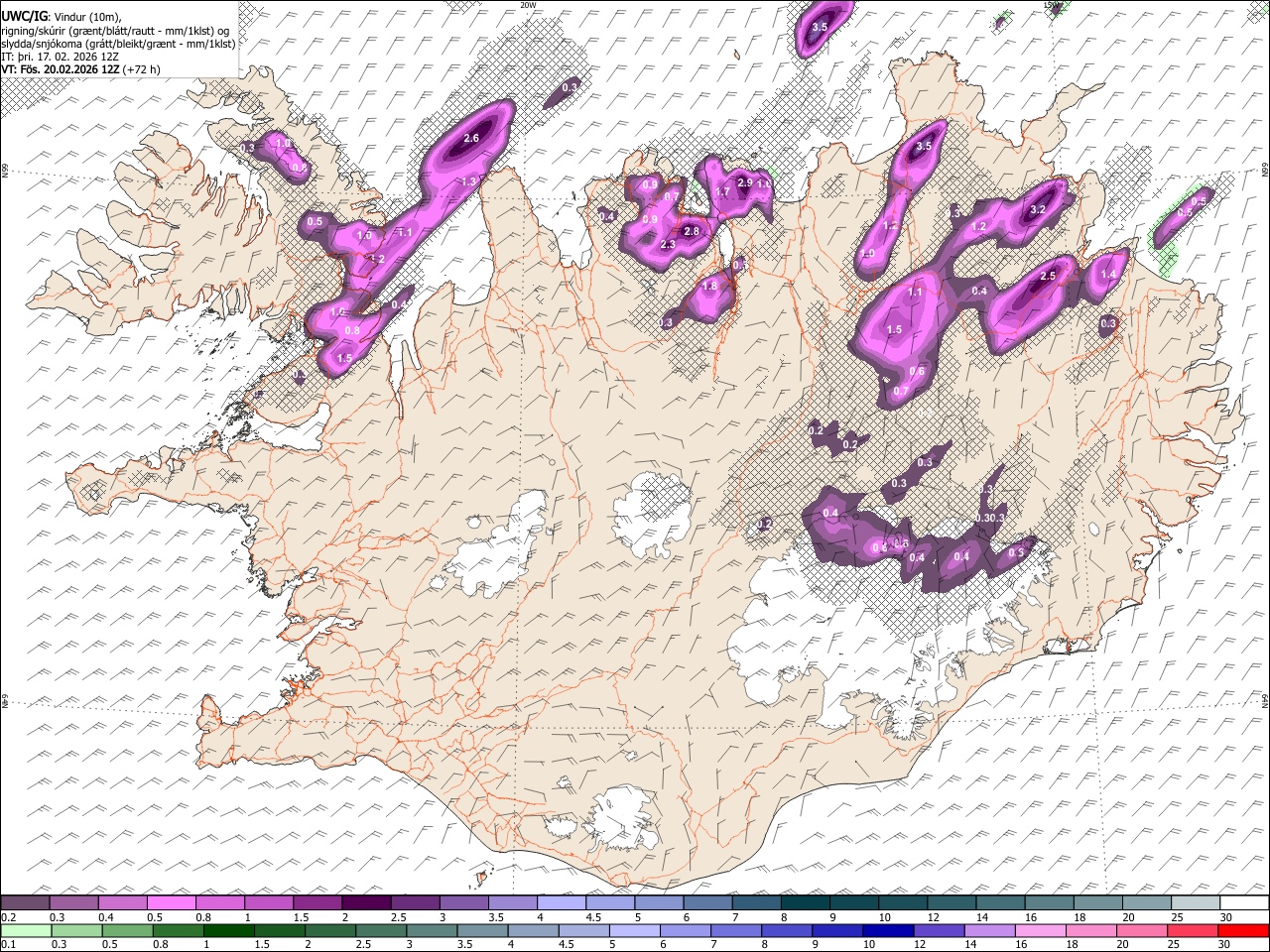Click the 'IT: þri. 17. 02. 2026 12Z' line
Screen dimensions: 1270x952
tap(60, 57)
